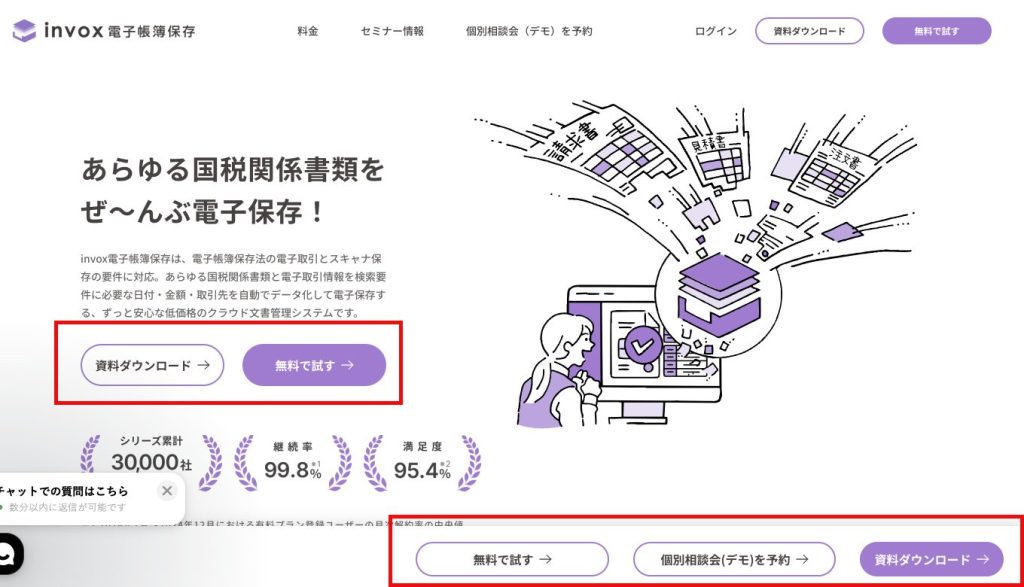The height and width of the screenshot is (587, 1024).
Task: Click hero 無料で試す → purple button
Action: 314,365
